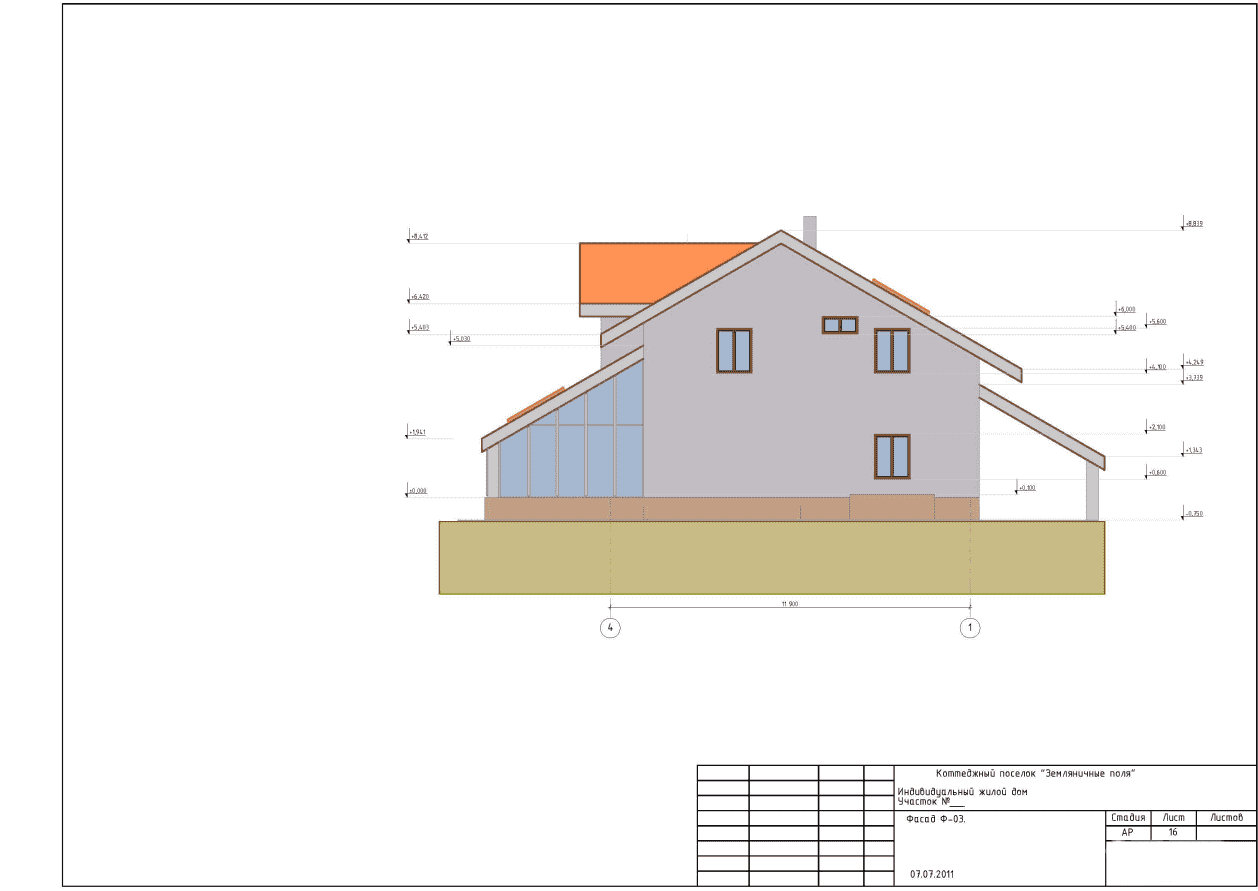
Task: Click the date 07.07.2011 in title block
Action: [x=932, y=874]
